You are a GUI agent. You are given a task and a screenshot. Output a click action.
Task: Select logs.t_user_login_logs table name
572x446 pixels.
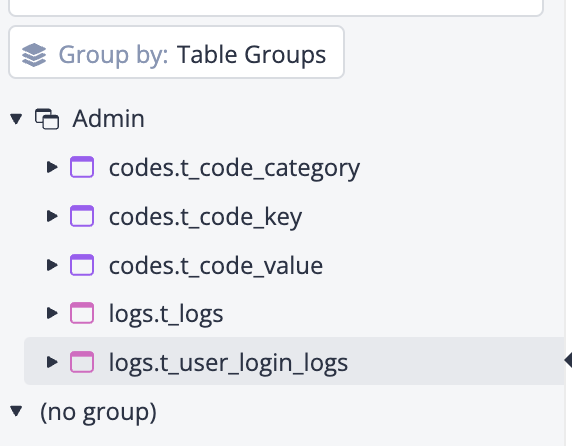(x=228, y=363)
